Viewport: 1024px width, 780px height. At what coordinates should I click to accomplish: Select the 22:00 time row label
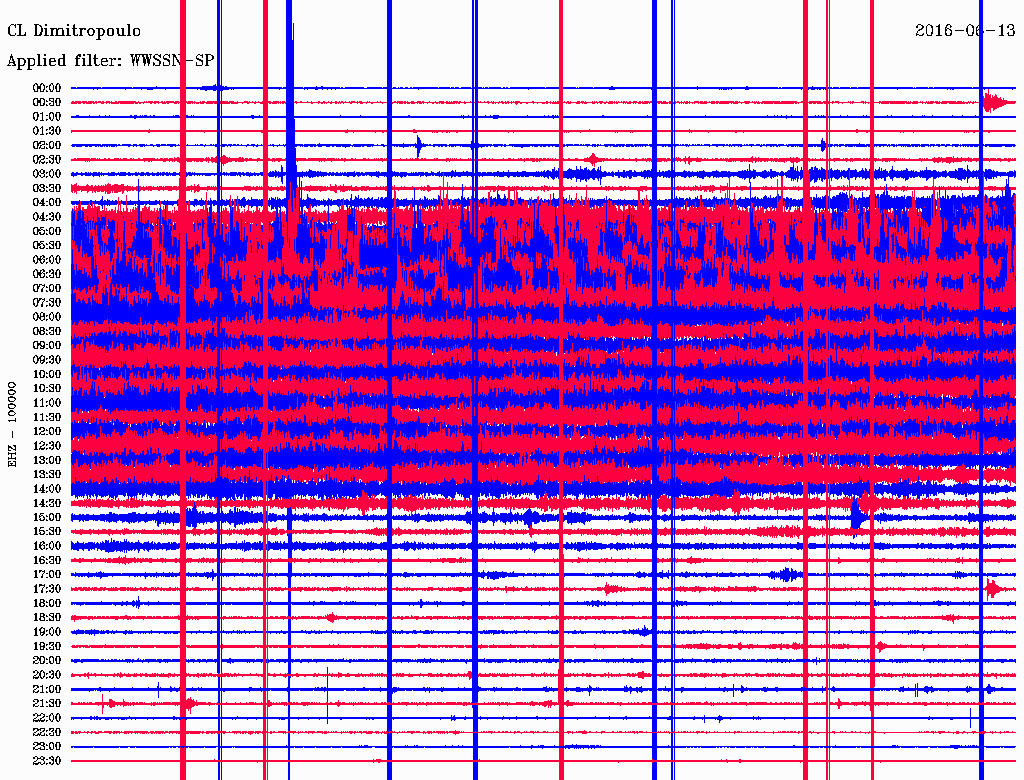pyautogui.click(x=47, y=718)
